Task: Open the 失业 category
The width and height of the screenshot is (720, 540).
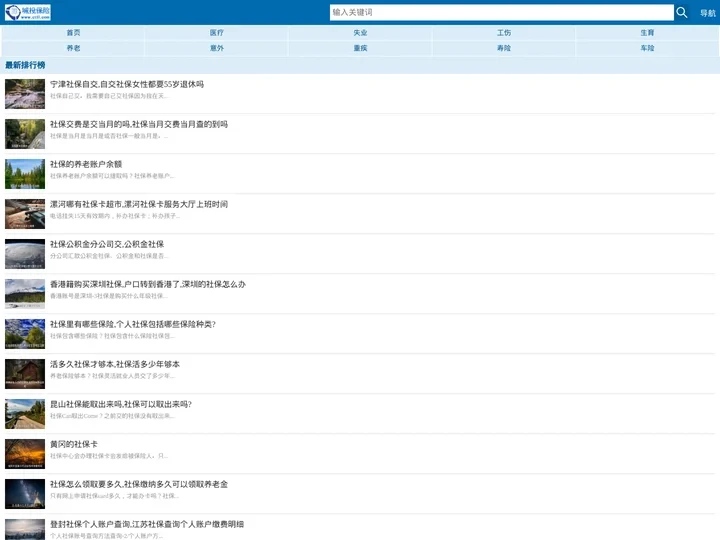Action: tap(360, 33)
